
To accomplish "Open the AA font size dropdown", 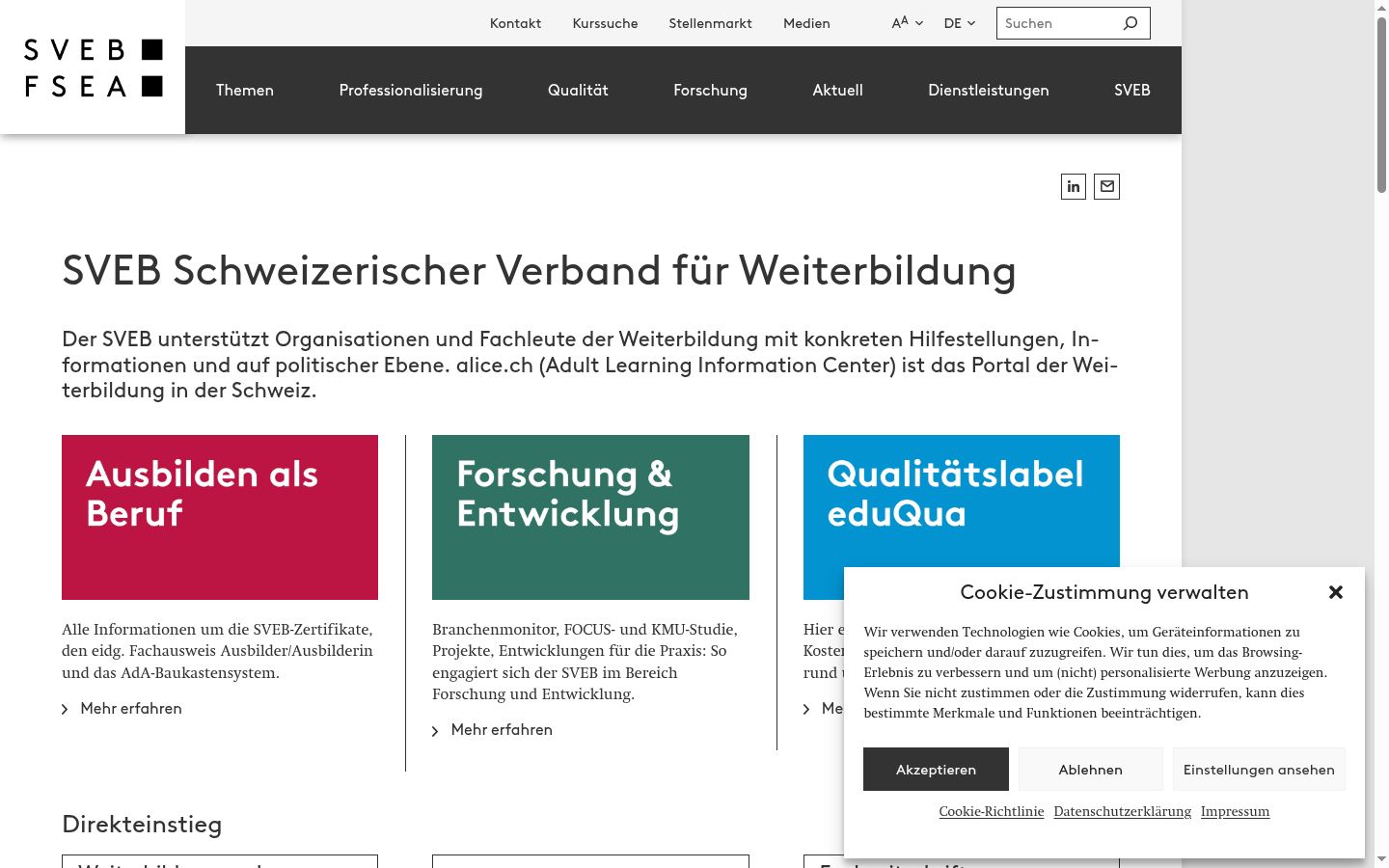I will point(908,23).
